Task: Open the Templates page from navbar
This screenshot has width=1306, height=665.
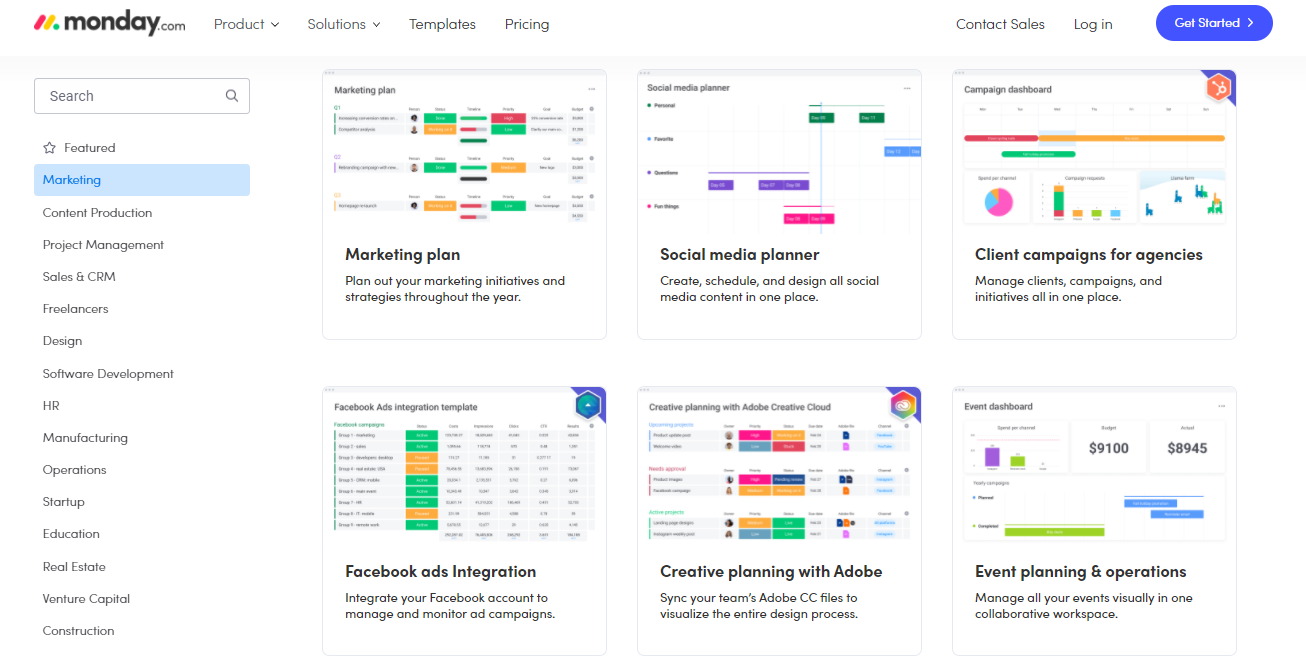Action: pyautogui.click(x=442, y=24)
